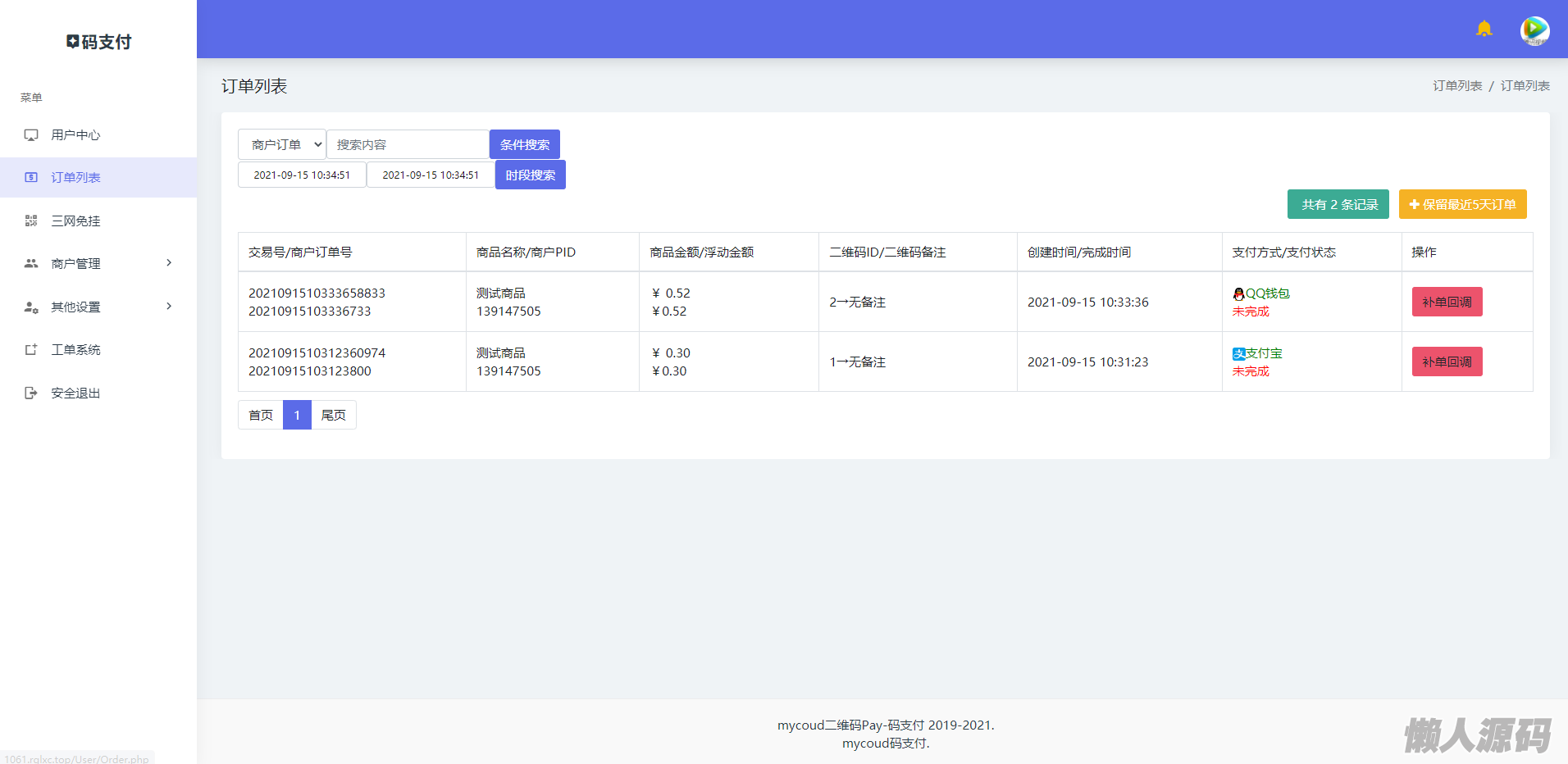Open the 商户订单 search type dropdown
1568x764 pixels.
click(x=282, y=145)
